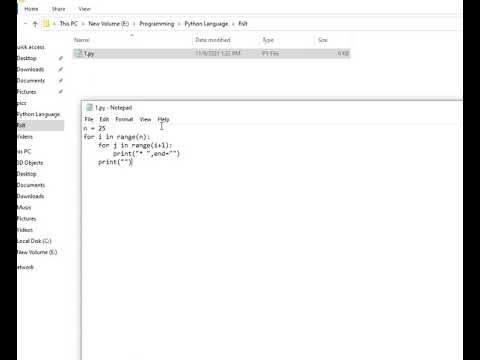Screen dimensions: 480x360
Task: Open the View ribbon tab in File Explorer
Action: click(x=84, y=9)
